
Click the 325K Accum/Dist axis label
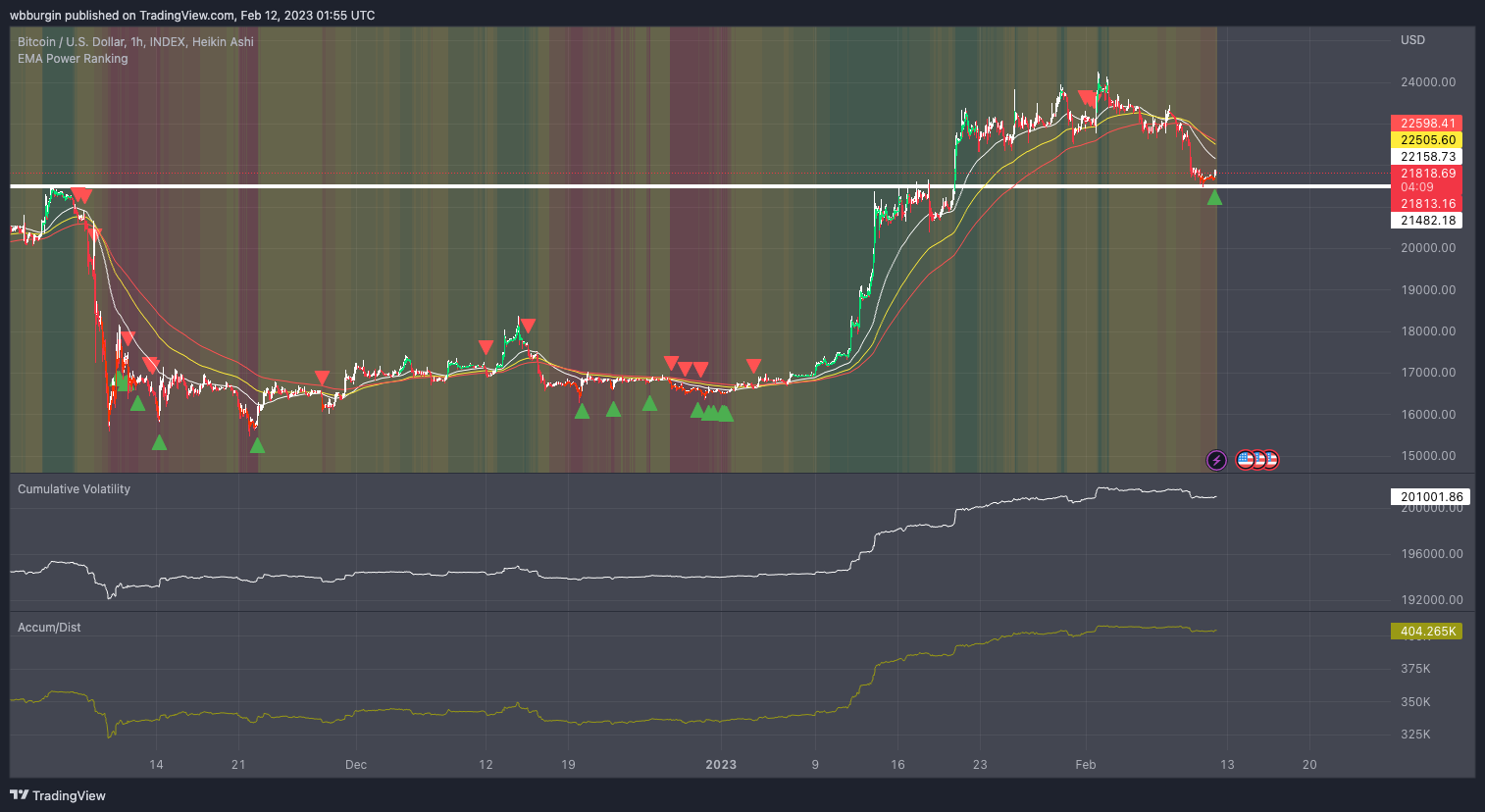click(x=1415, y=735)
